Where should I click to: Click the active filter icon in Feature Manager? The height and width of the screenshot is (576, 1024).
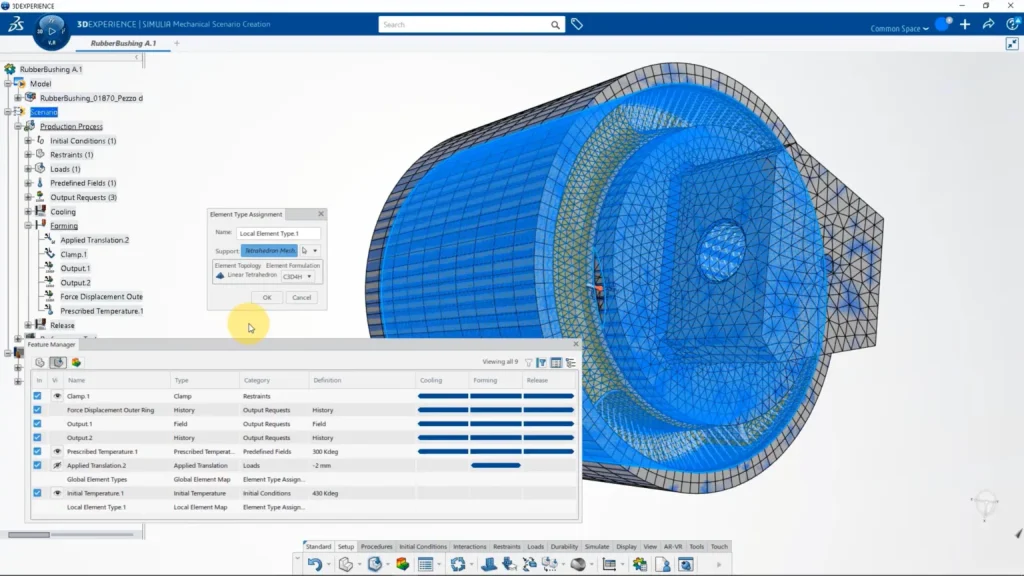tap(542, 362)
